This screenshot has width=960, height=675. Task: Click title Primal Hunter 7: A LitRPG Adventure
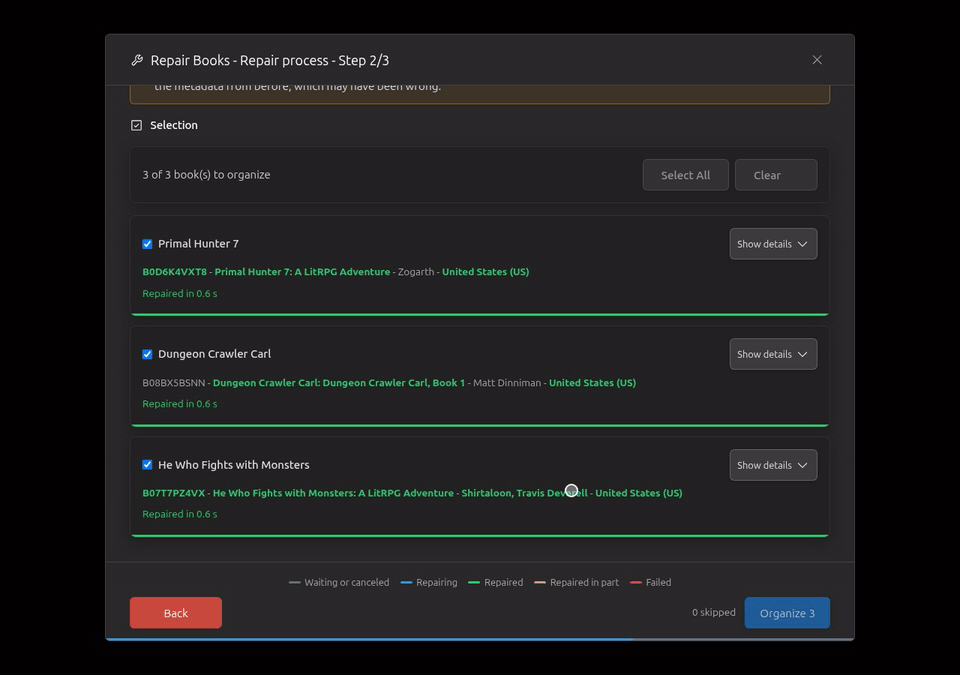[x=302, y=272]
